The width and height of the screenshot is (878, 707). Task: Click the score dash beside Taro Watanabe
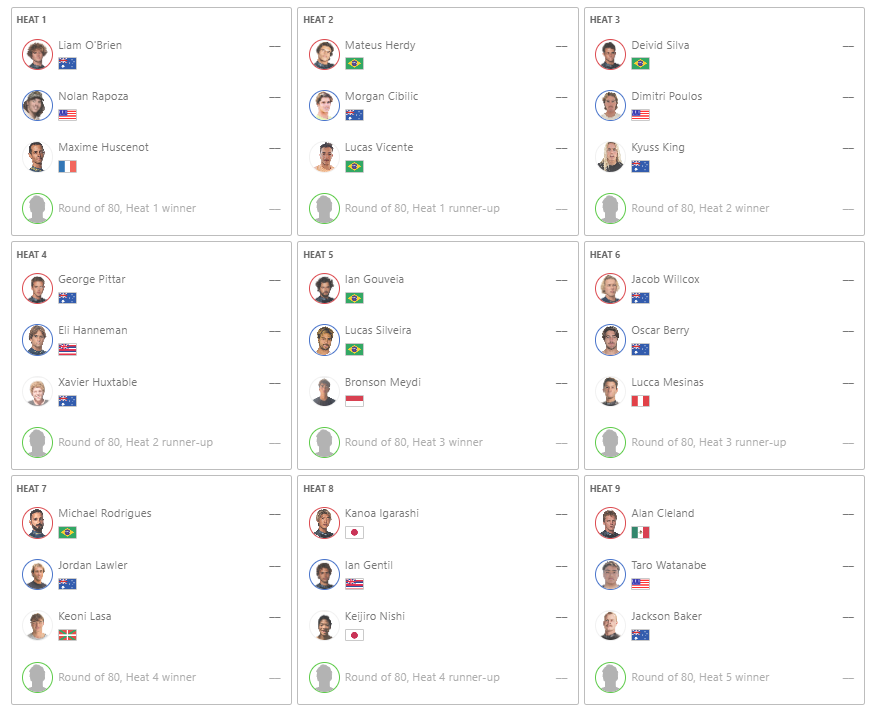point(848,566)
